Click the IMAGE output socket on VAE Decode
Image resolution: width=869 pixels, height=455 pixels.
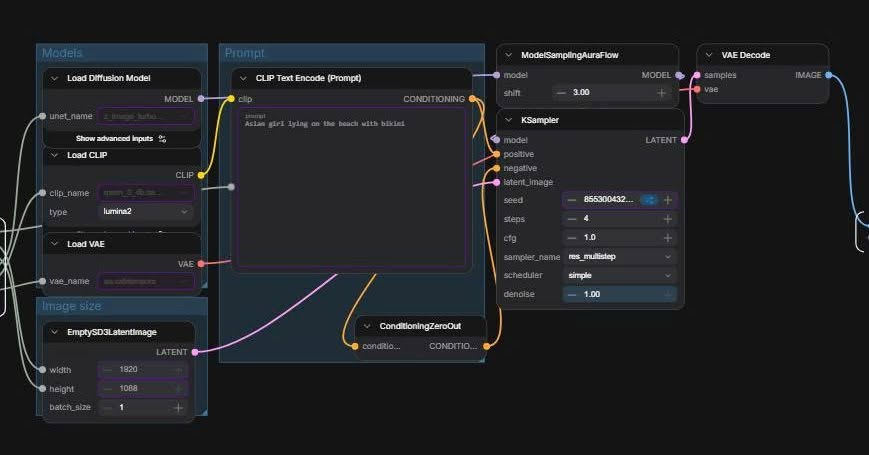click(829, 75)
